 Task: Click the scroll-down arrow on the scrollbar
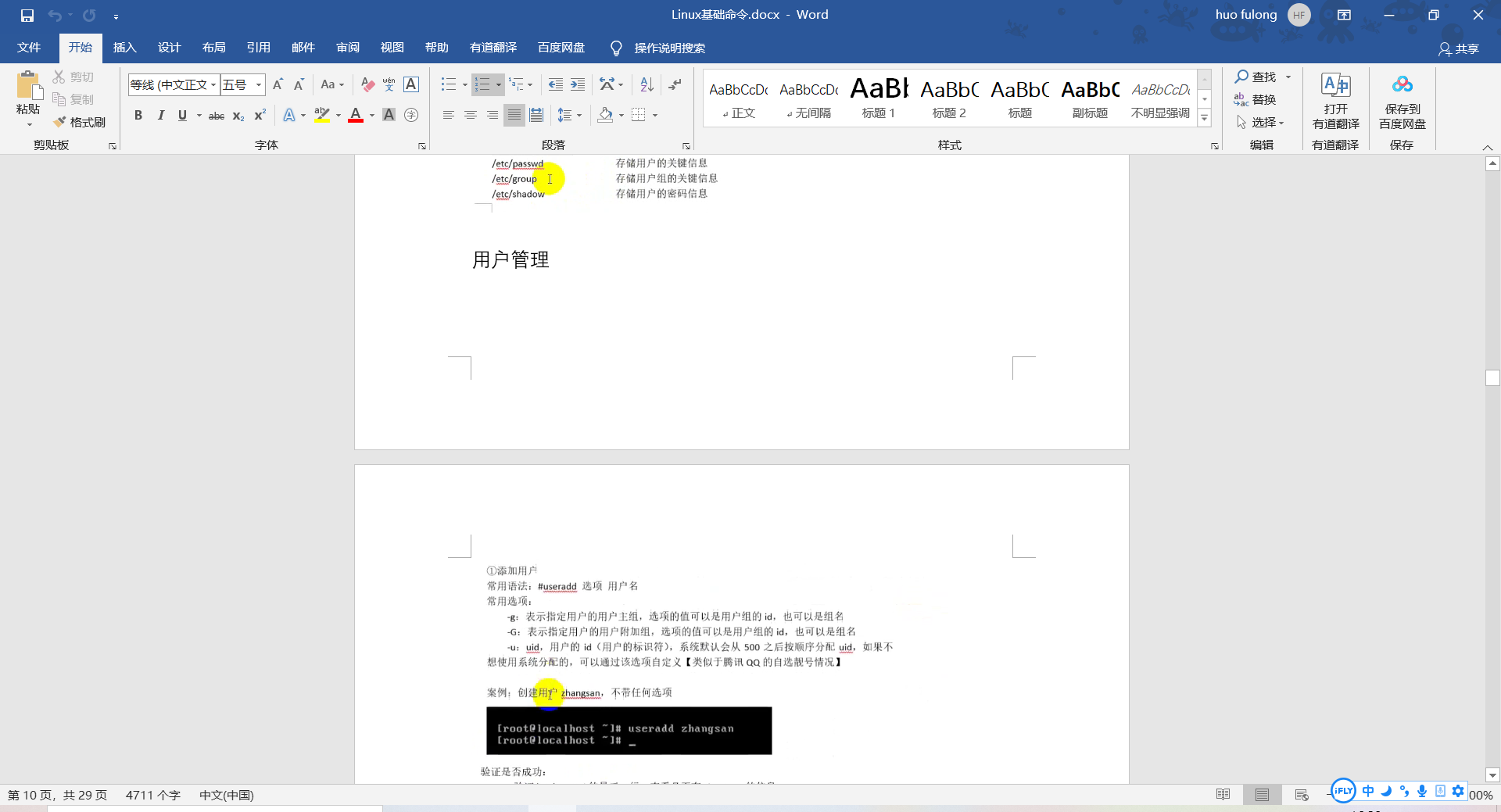click(x=1492, y=775)
